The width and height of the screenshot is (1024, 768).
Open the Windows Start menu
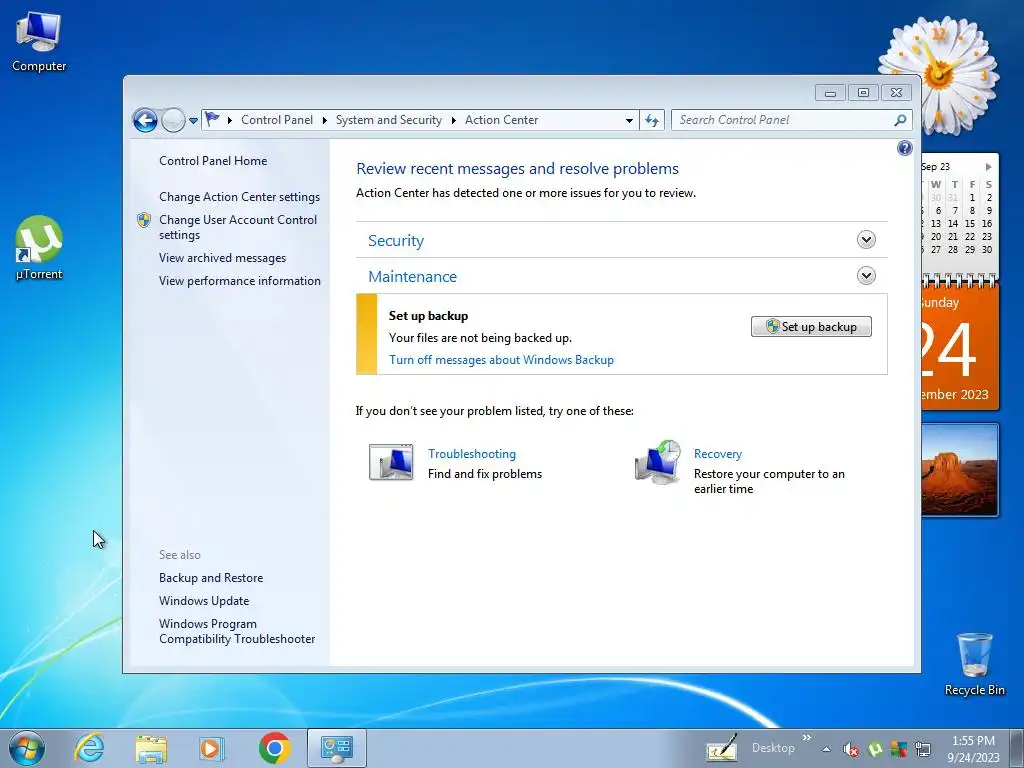coord(26,748)
